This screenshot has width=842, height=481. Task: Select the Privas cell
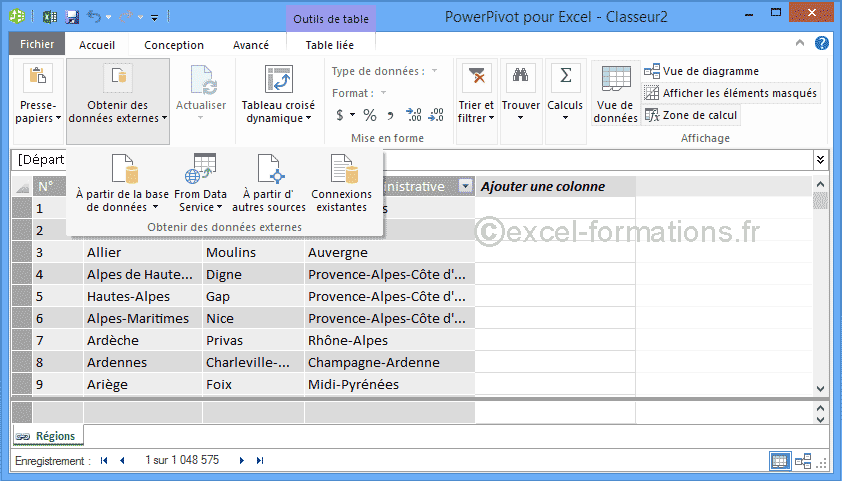[253, 340]
